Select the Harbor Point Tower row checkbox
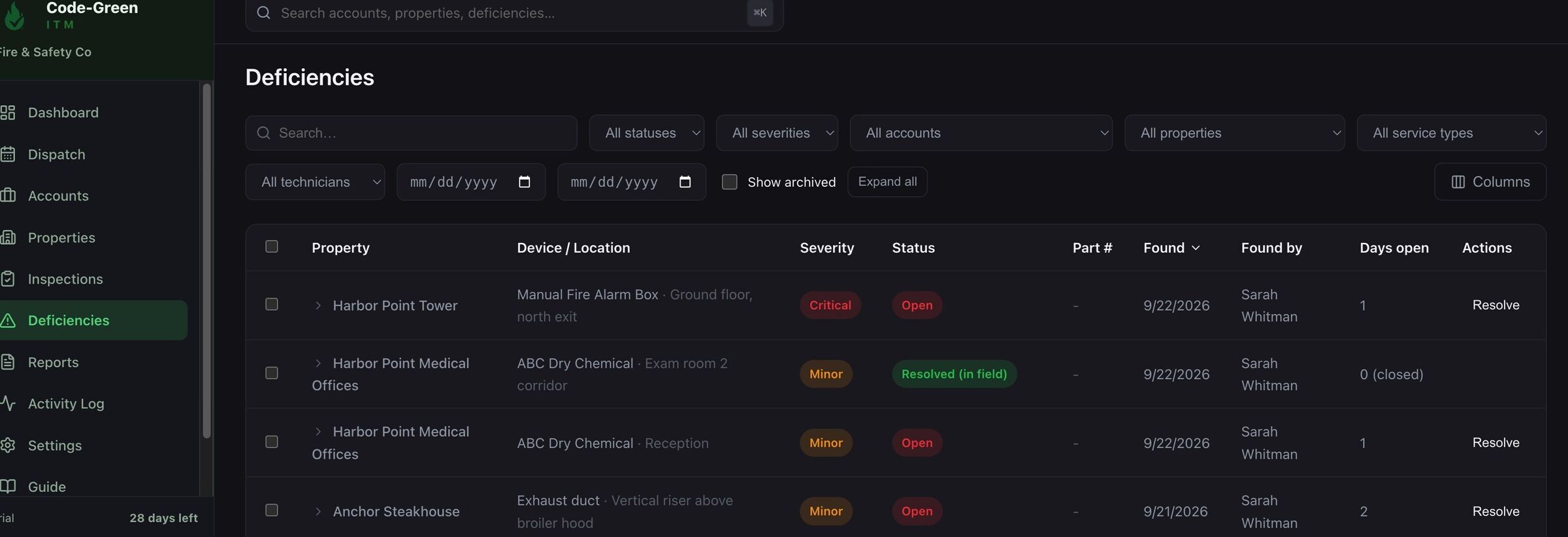The width and height of the screenshot is (1568, 537). click(x=272, y=304)
